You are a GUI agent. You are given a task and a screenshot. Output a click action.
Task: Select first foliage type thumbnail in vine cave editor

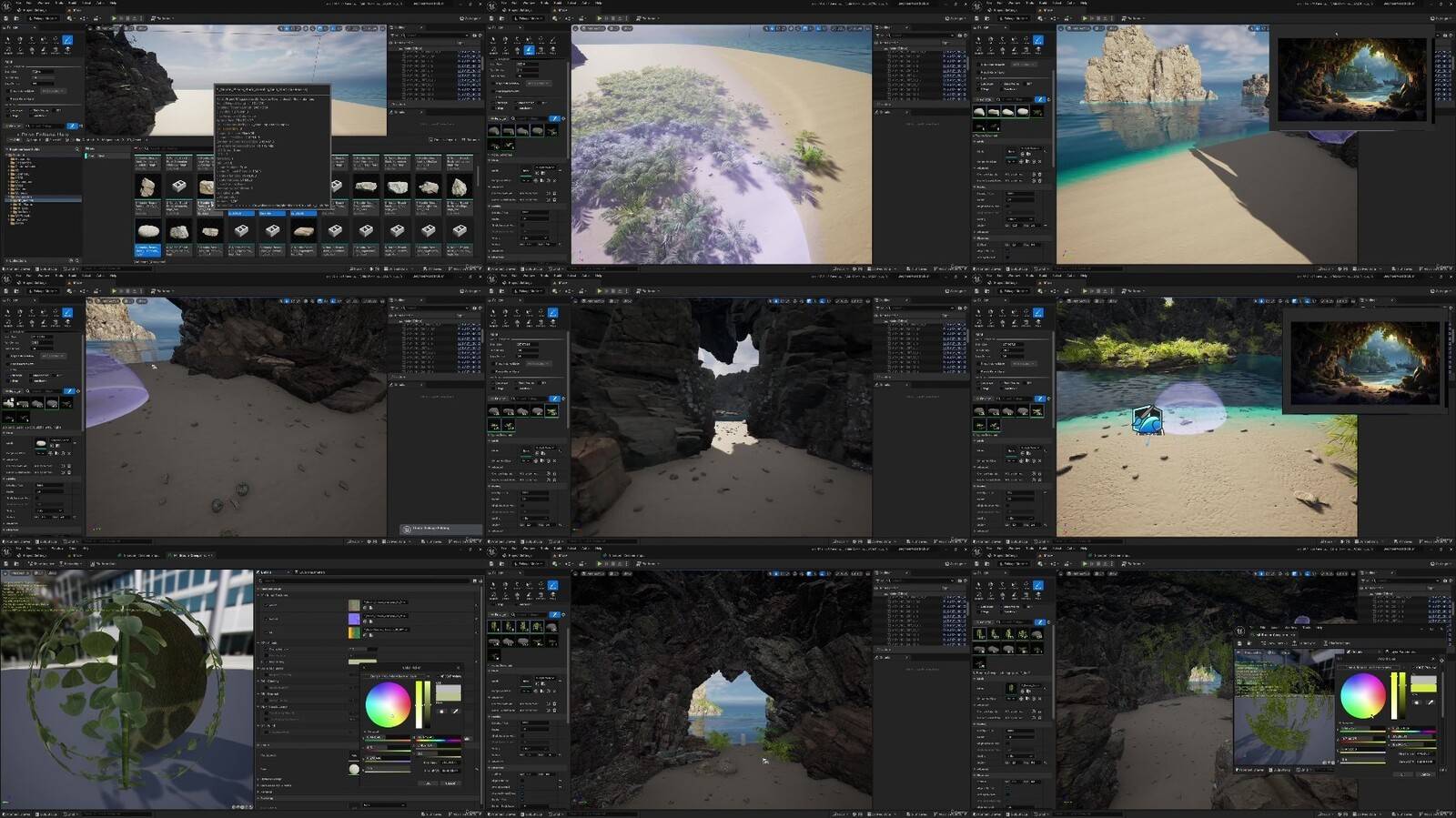(980, 634)
